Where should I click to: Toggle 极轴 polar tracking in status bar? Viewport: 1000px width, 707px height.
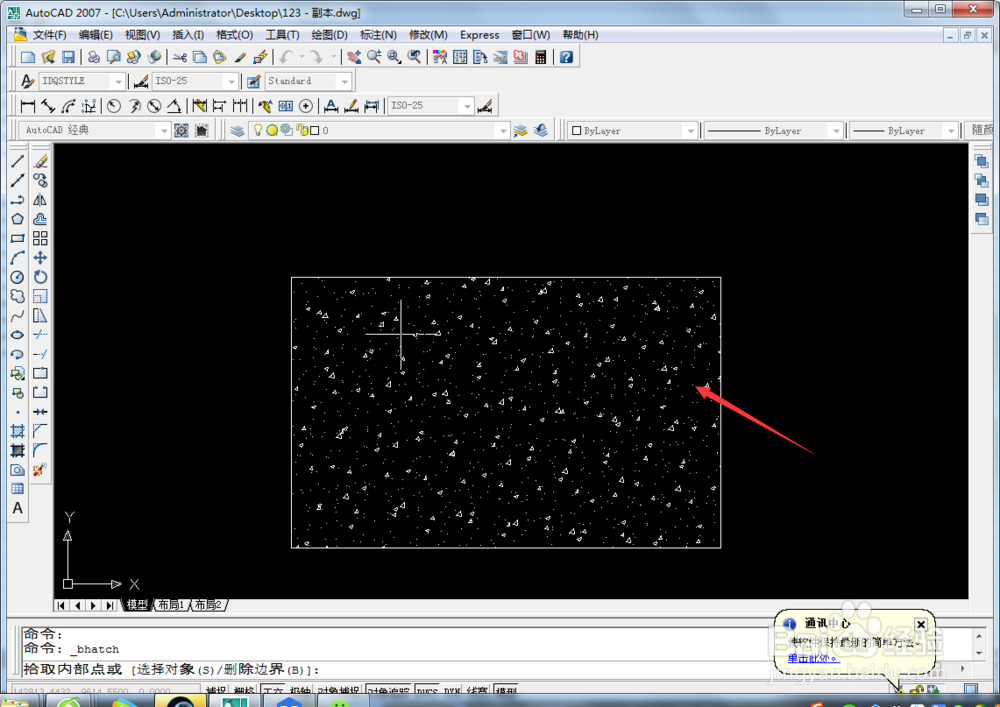(x=300, y=691)
